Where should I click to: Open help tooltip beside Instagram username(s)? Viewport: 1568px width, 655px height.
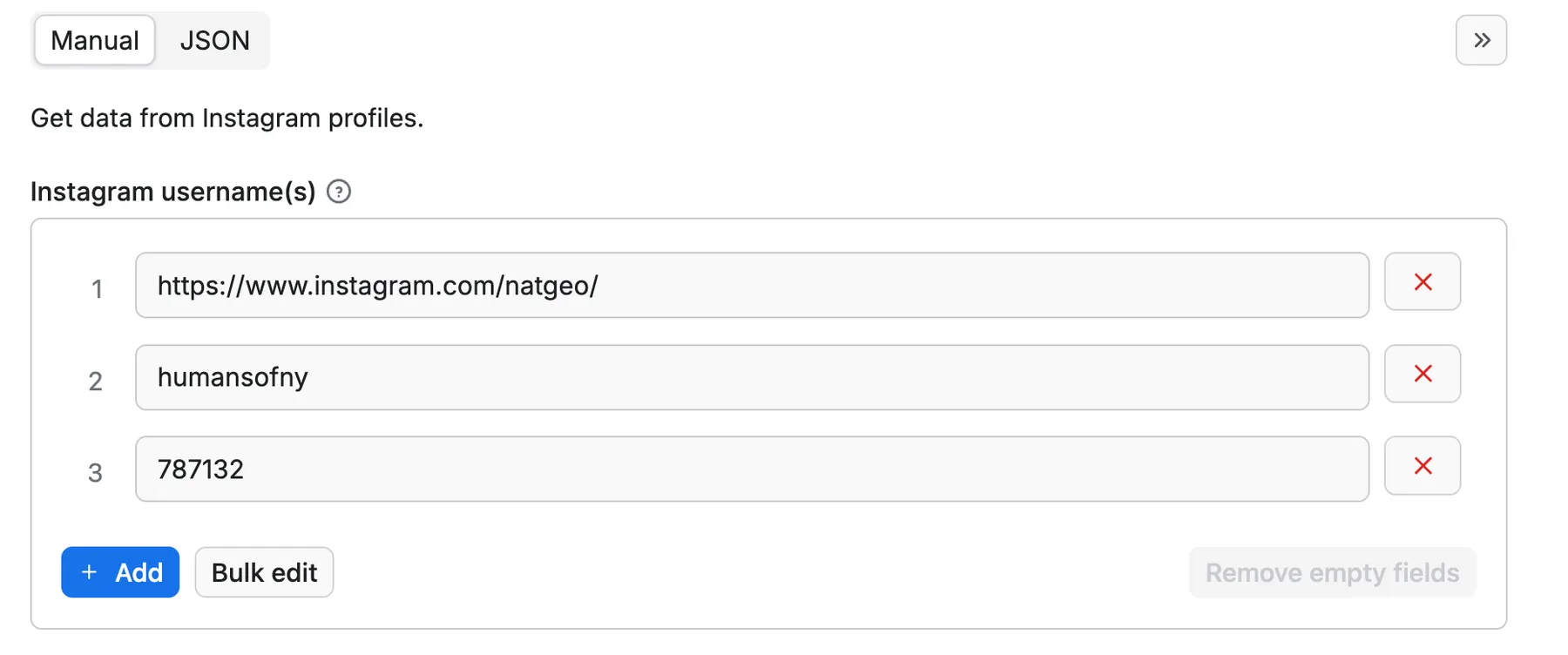coord(339,192)
